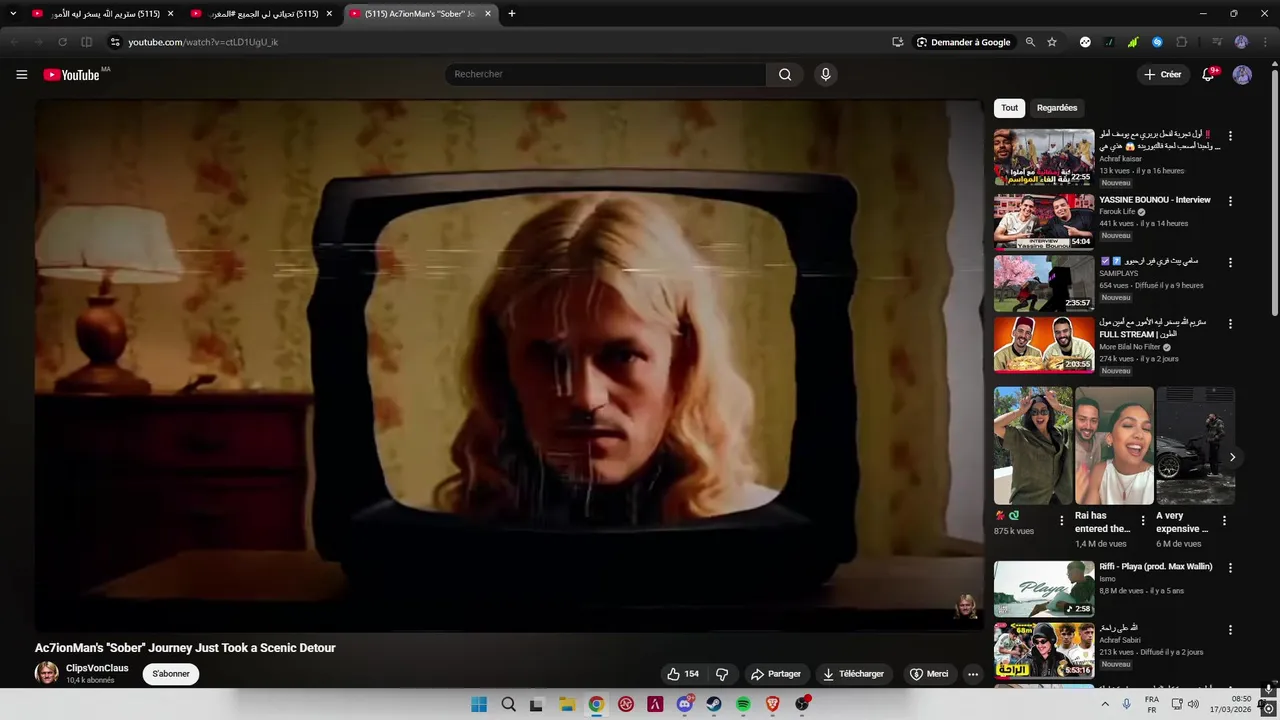Open options for 'A very expensive' short
1280x720 pixels.
[1224, 520]
